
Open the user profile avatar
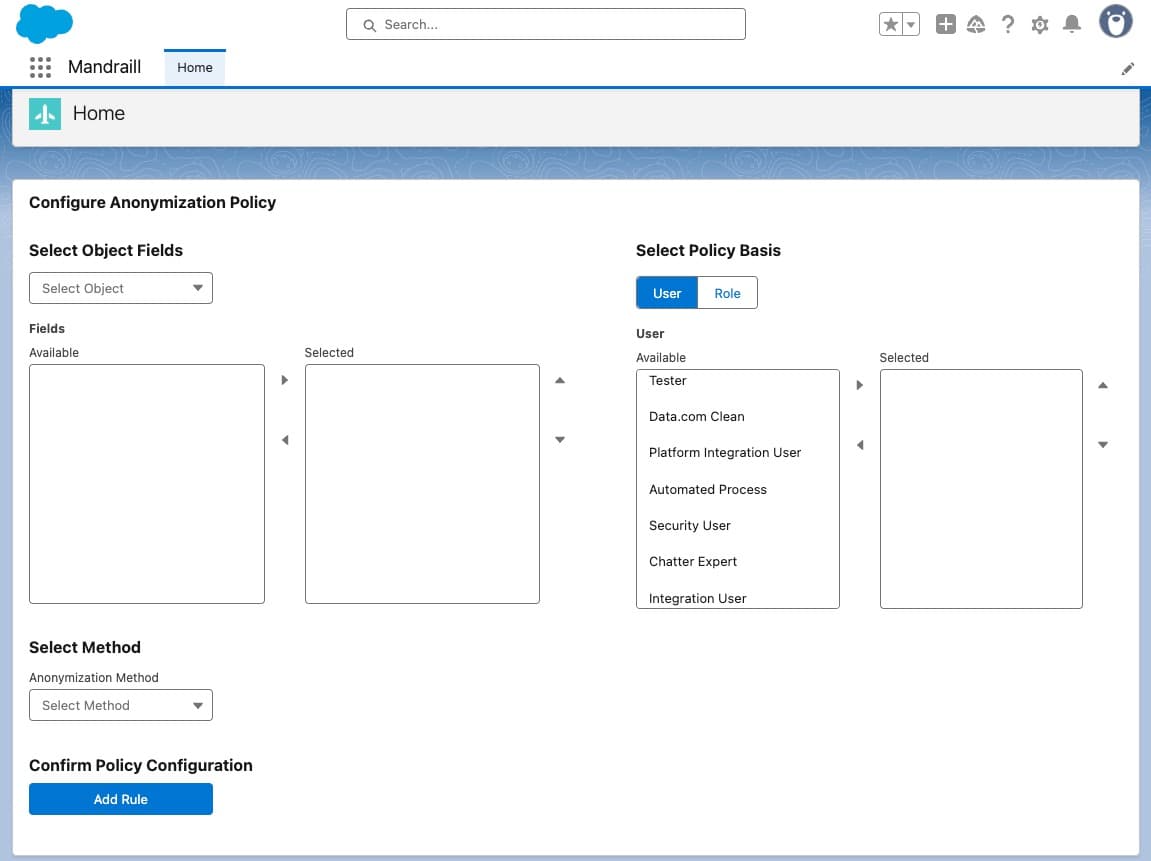[1115, 22]
